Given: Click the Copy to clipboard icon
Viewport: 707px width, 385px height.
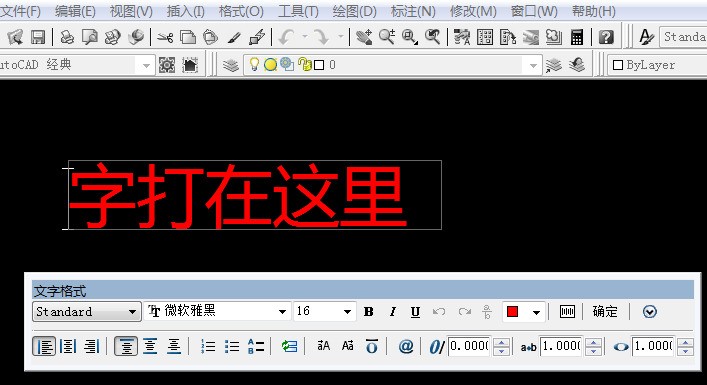Looking at the screenshot, I should pos(188,37).
